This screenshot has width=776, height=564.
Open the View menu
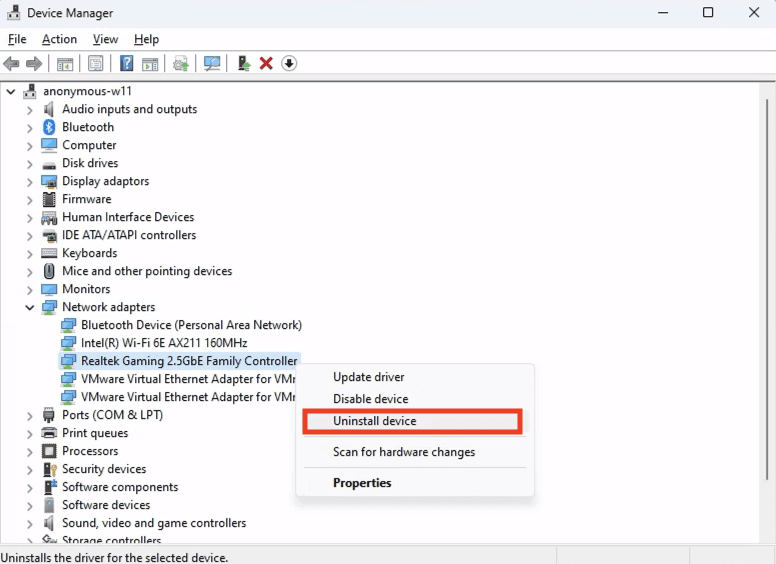105,39
